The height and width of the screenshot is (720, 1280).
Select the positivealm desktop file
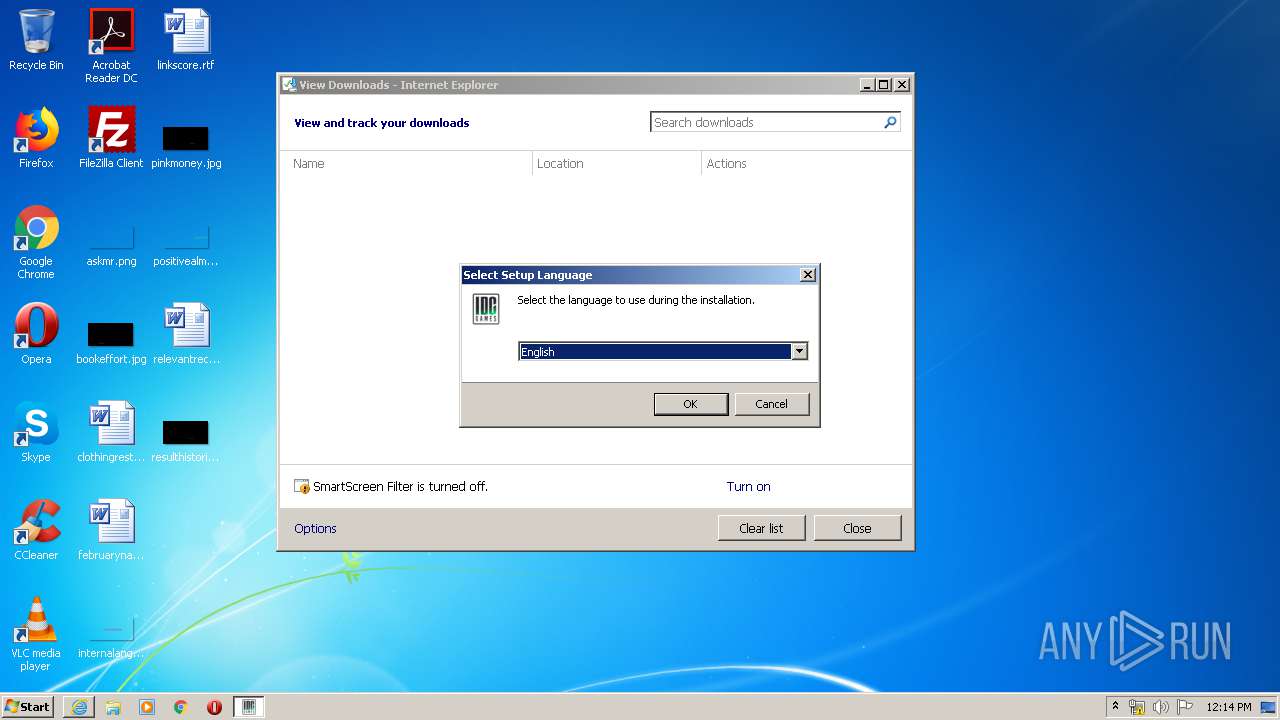[x=186, y=246]
